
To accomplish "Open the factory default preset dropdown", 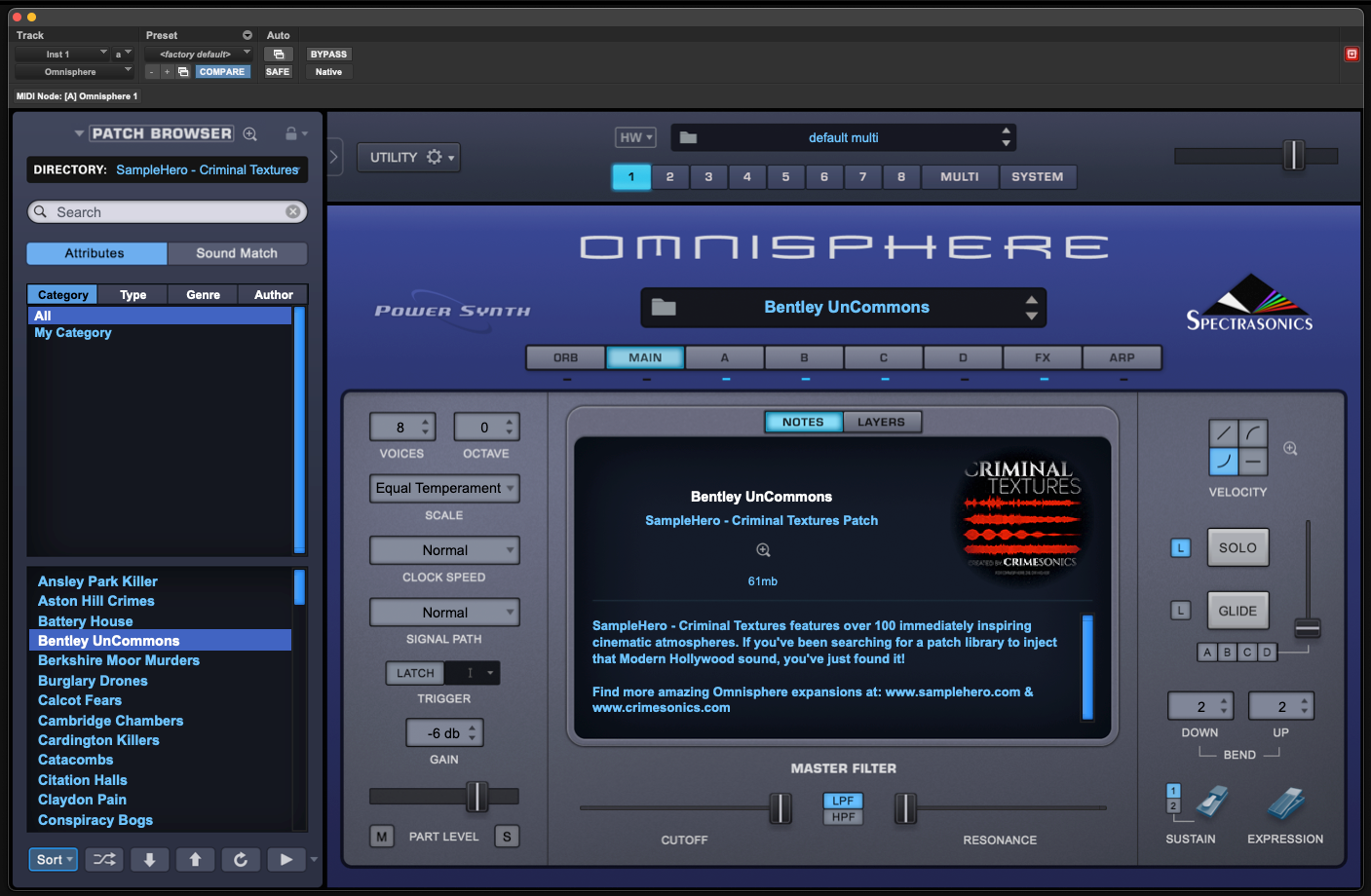I will [199, 55].
